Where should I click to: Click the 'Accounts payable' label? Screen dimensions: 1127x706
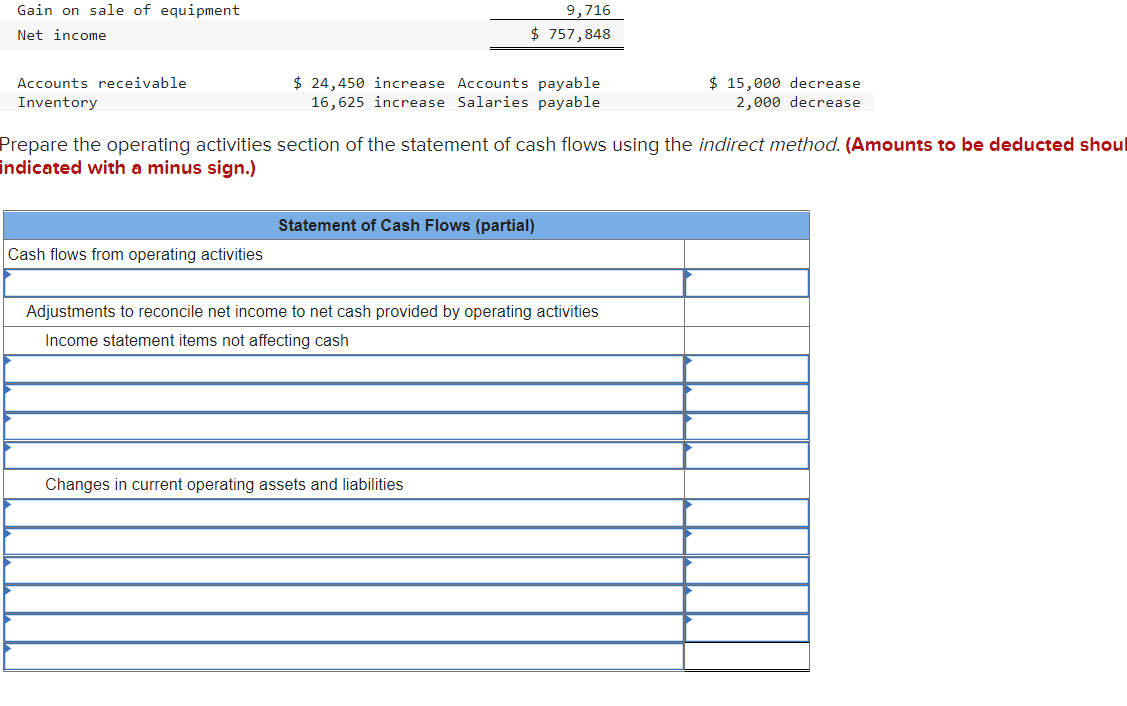(528, 83)
